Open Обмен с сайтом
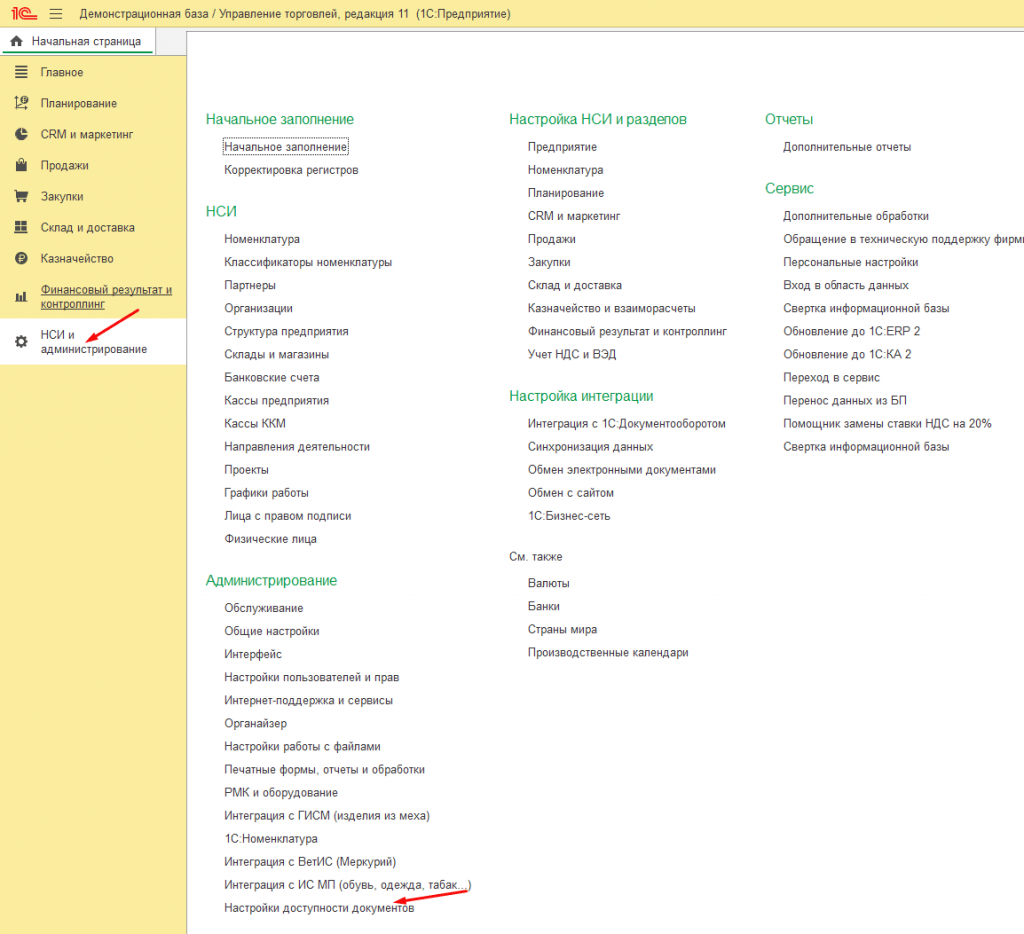The height and width of the screenshot is (934, 1024). pos(571,493)
